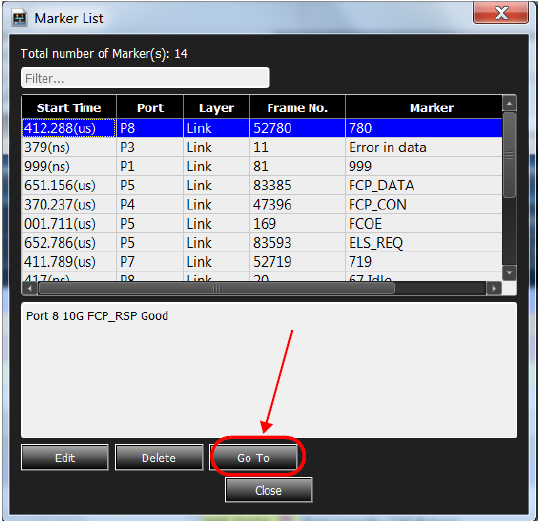Sort by Start Time column header

coord(69,108)
